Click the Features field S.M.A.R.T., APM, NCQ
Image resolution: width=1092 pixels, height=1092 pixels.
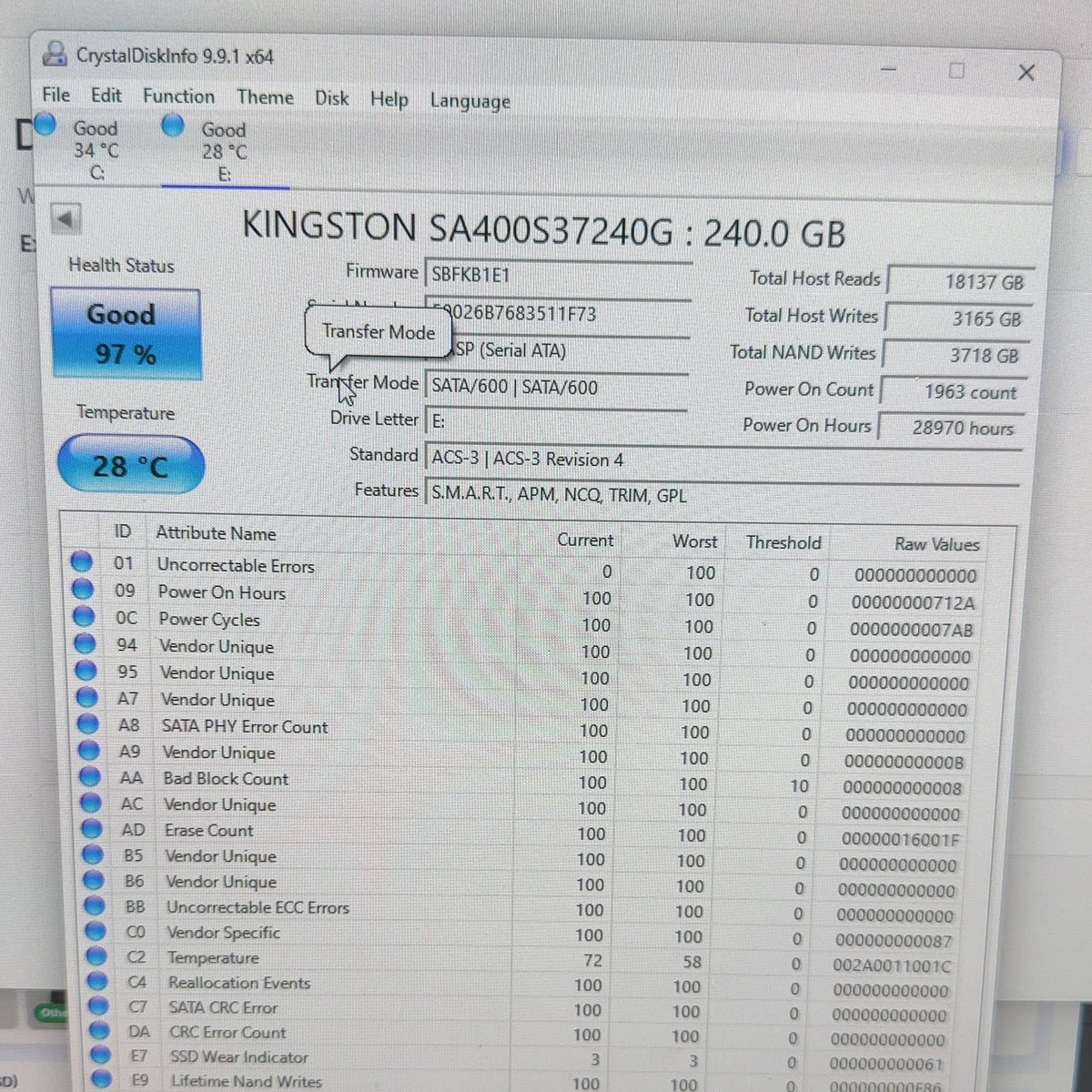722,495
